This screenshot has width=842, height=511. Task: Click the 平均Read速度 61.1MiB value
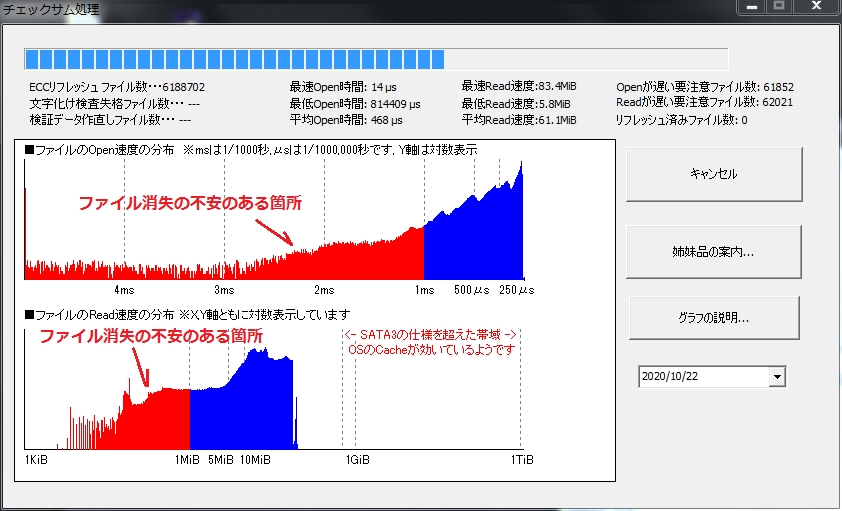(519, 119)
